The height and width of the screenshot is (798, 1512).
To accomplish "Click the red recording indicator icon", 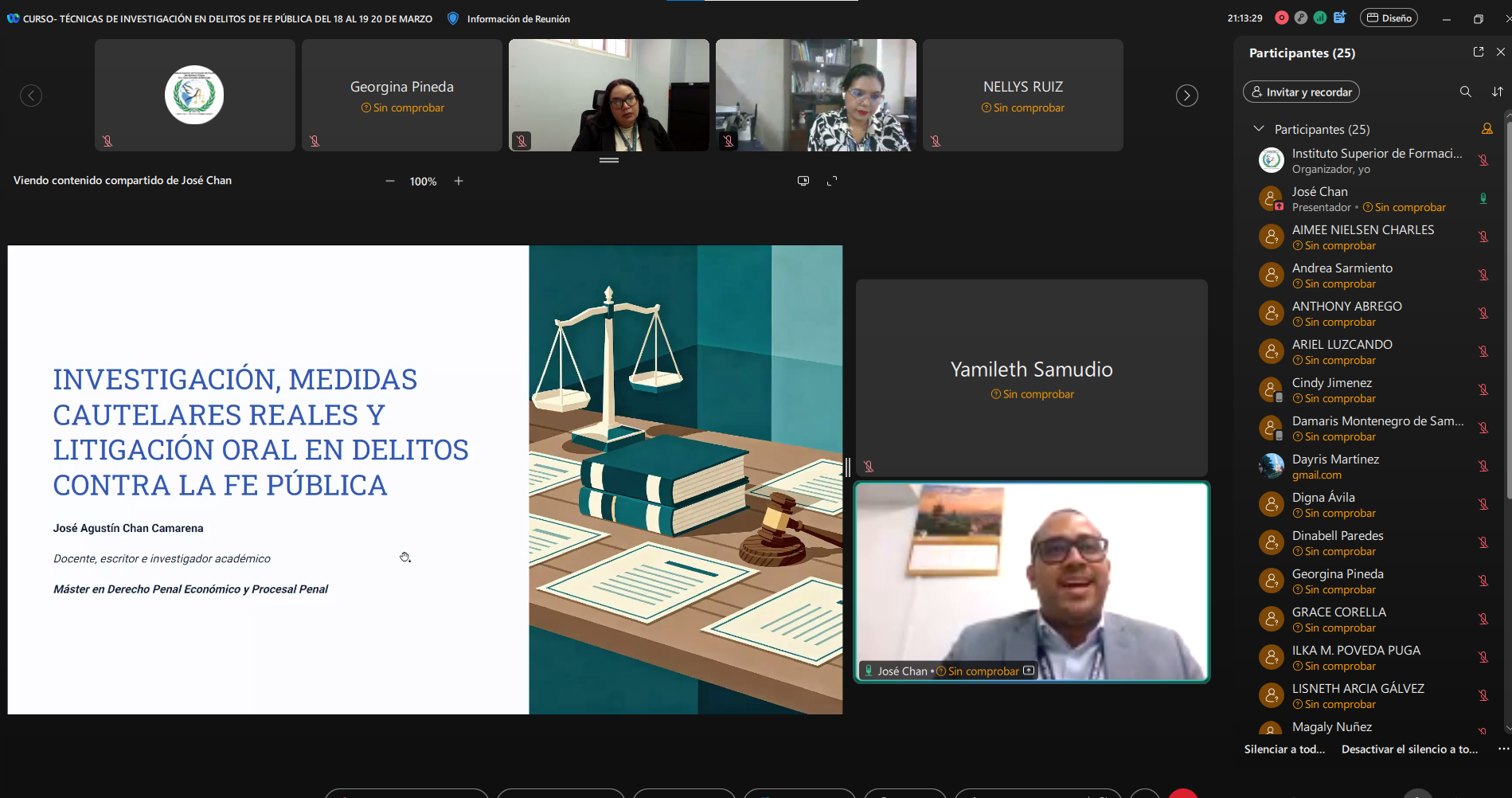I will (x=1281, y=18).
